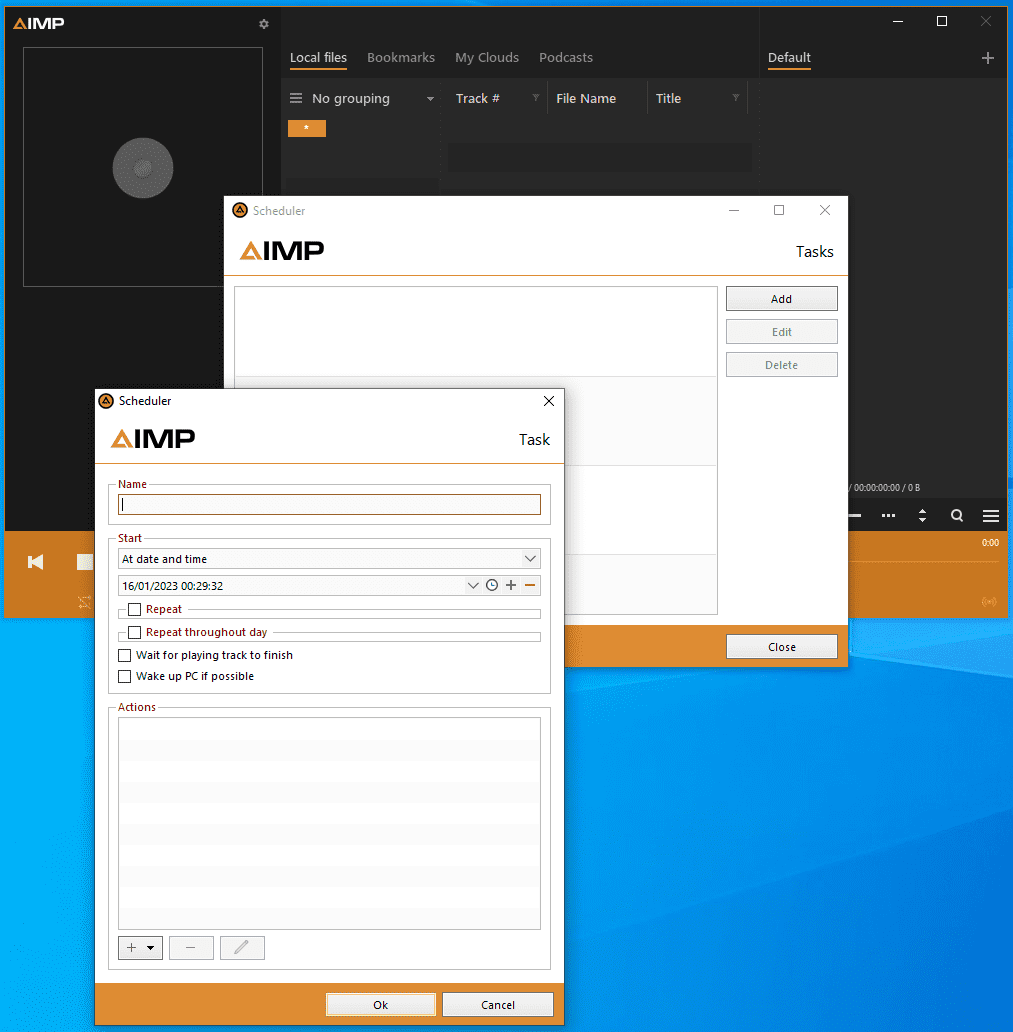Open the three-dots more options icon
This screenshot has width=1013, height=1032.
tap(888, 515)
